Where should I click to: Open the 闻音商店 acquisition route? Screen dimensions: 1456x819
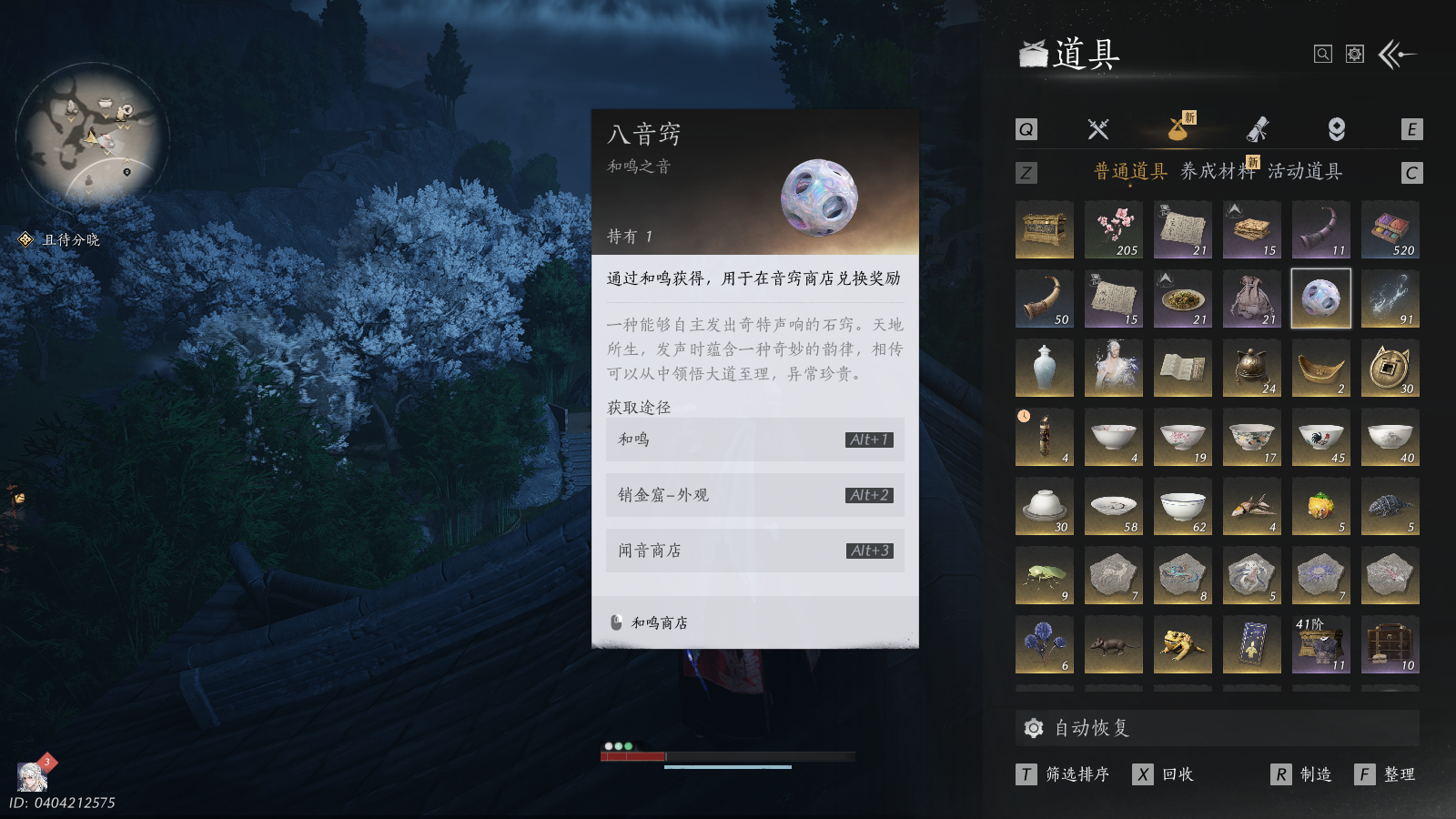click(x=755, y=551)
